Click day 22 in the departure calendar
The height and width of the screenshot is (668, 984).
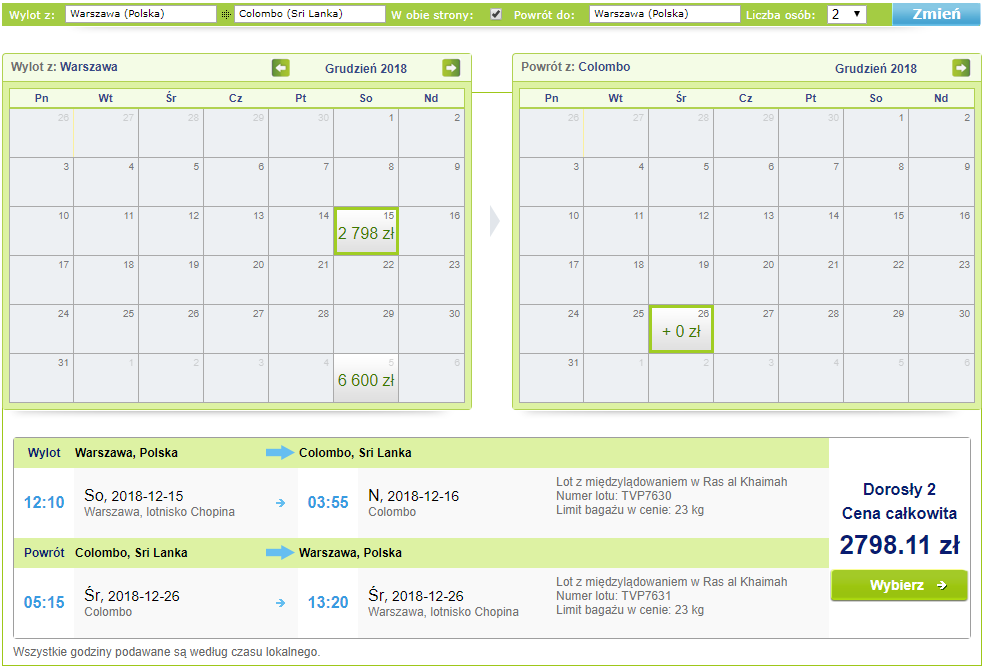point(366,280)
